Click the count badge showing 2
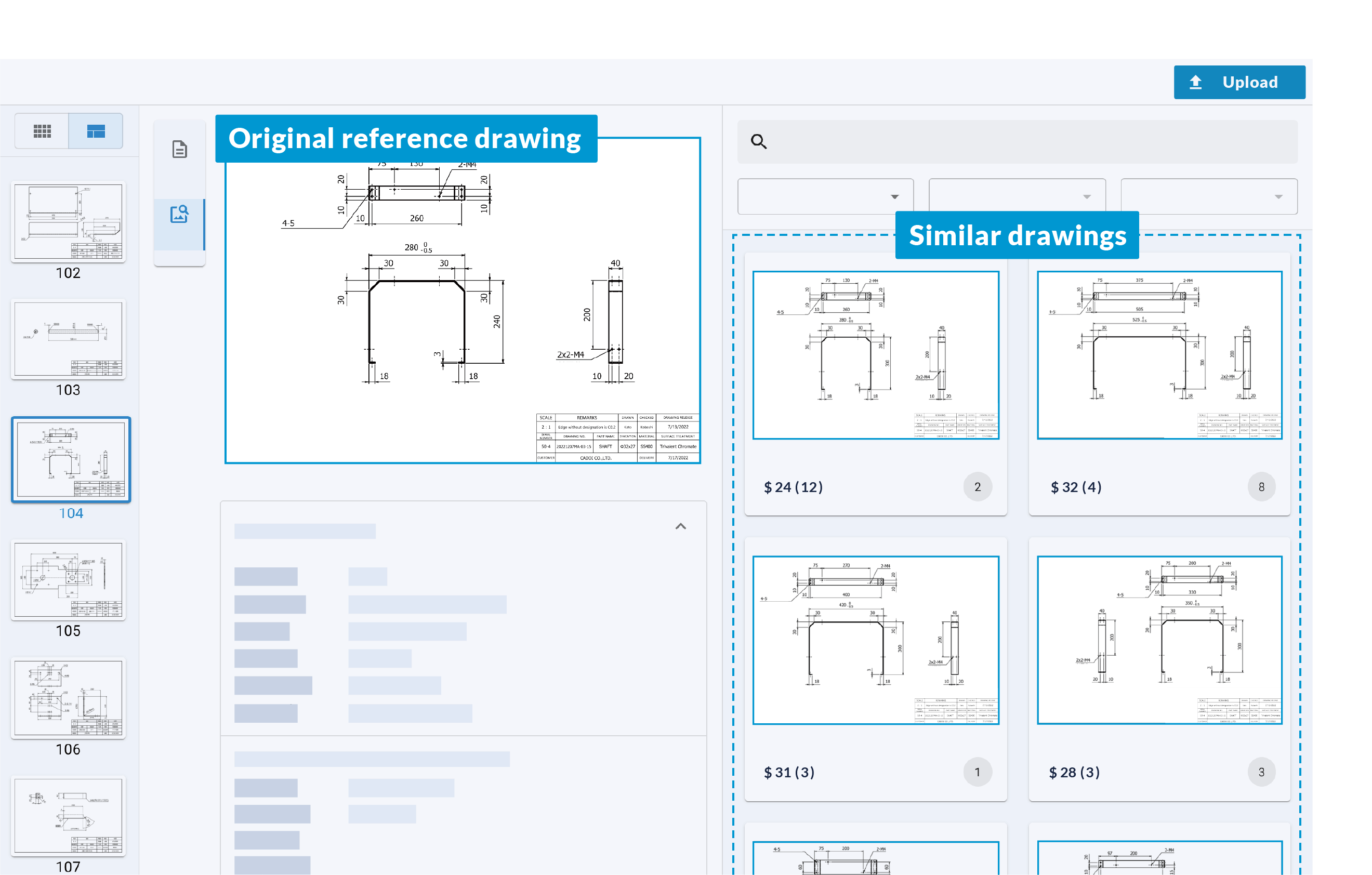1372x875 pixels. tap(978, 487)
